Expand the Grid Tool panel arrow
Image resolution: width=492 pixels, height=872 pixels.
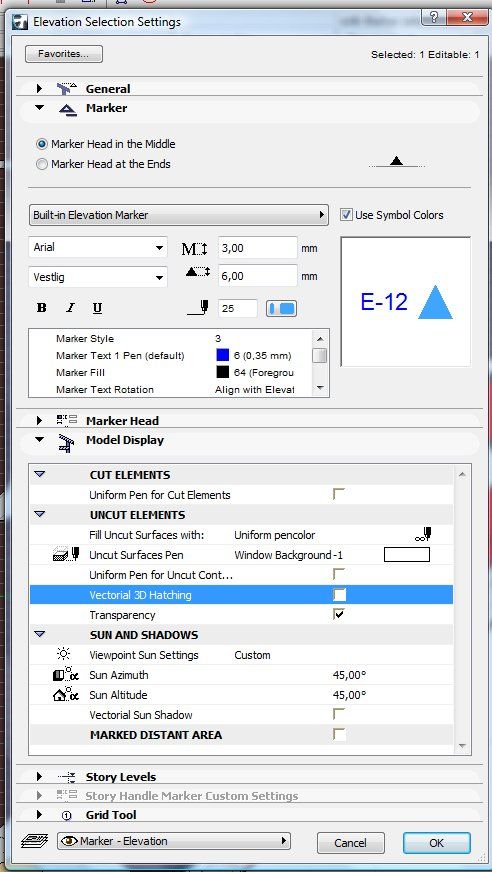39,815
